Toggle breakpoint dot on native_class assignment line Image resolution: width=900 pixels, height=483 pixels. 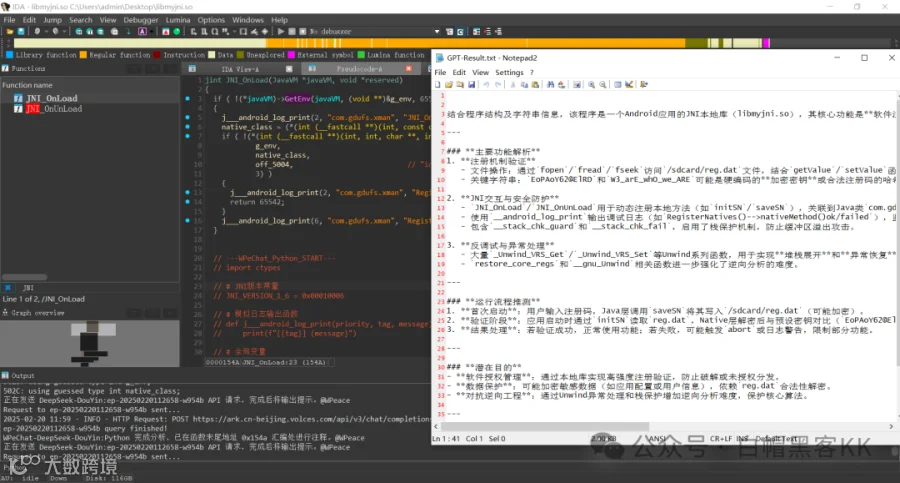click(188, 127)
